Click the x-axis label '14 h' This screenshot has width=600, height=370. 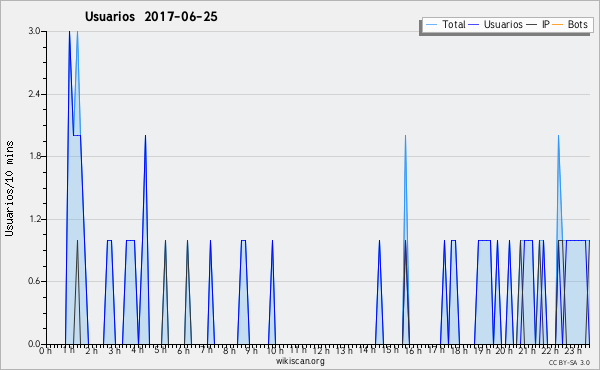[x=367, y=350]
